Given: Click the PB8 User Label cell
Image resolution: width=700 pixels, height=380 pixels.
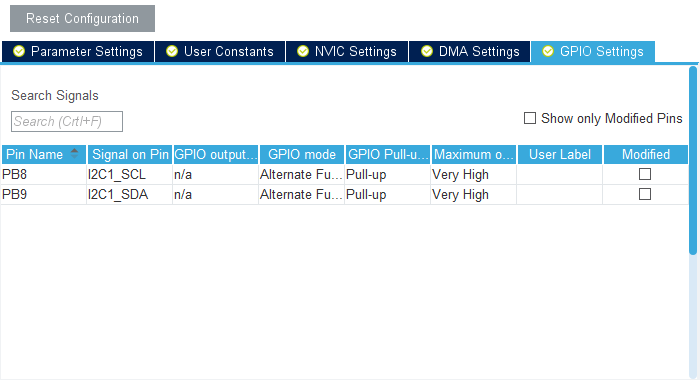Looking at the screenshot, I should pyautogui.click(x=560, y=175).
